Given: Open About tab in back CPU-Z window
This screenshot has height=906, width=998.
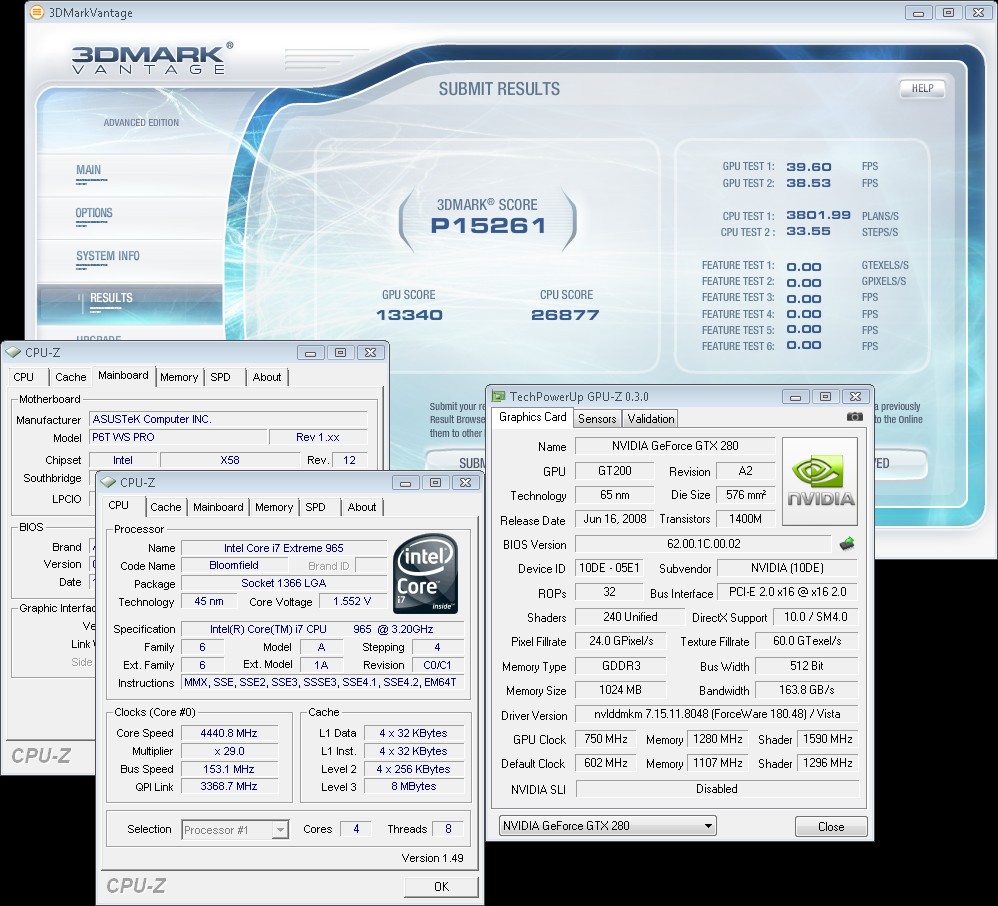Looking at the screenshot, I should pyautogui.click(x=267, y=377).
